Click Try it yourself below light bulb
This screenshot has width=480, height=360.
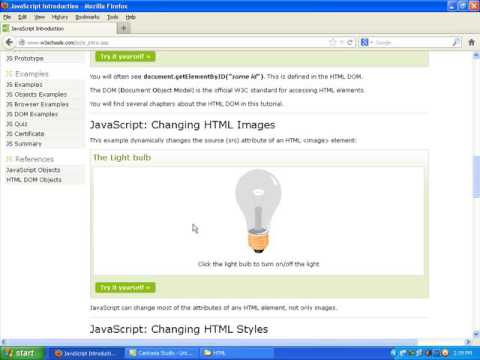(125, 288)
